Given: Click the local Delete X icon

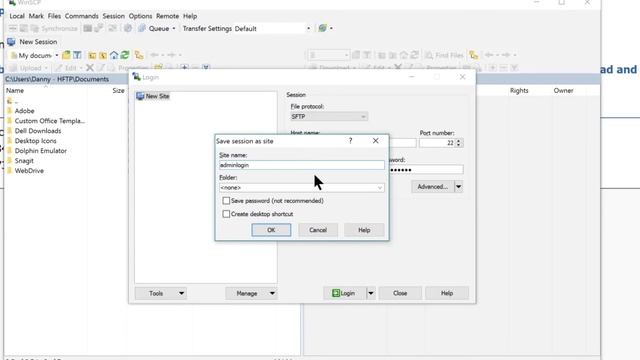Looking at the screenshot, I should tap(90, 68).
